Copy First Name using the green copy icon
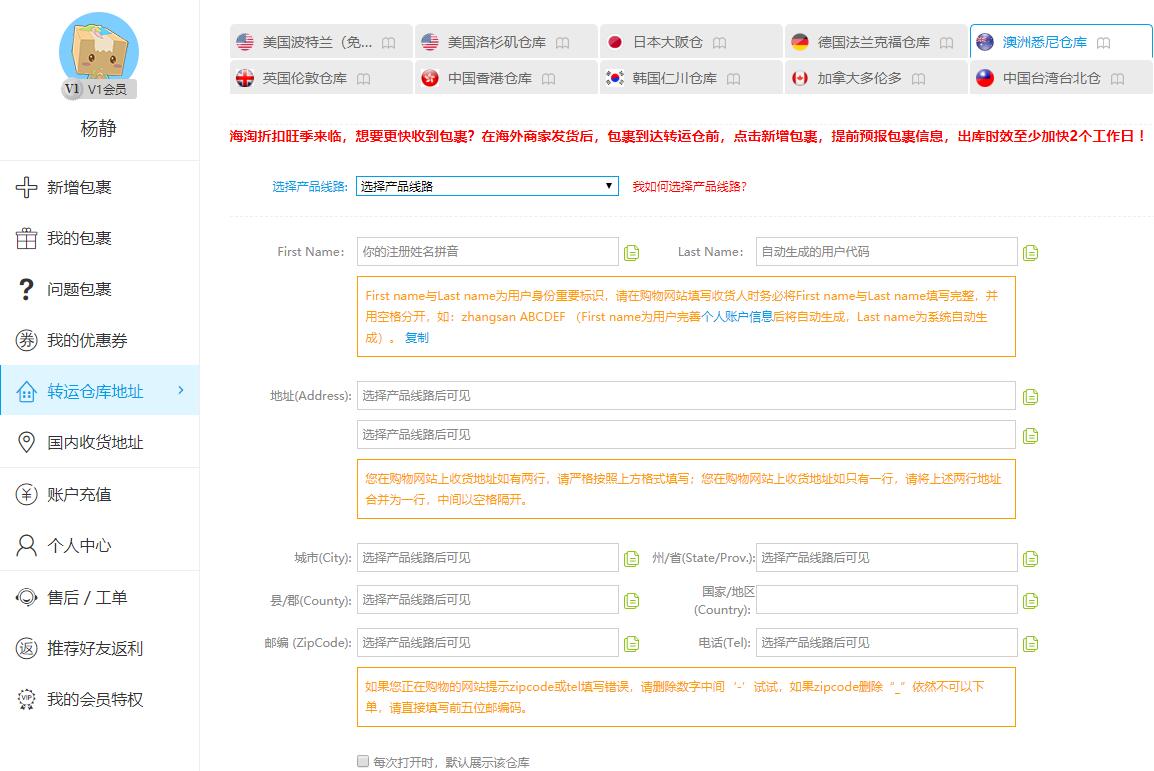Viewport: 1154px width, 771px height. (631, 252)
